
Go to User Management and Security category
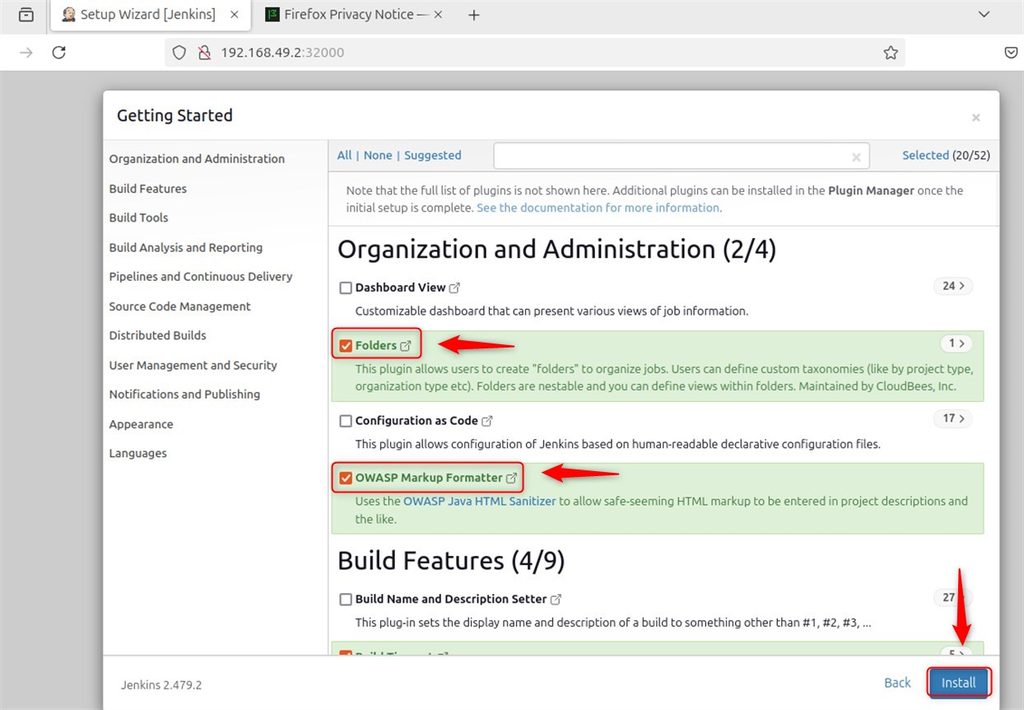193,365
